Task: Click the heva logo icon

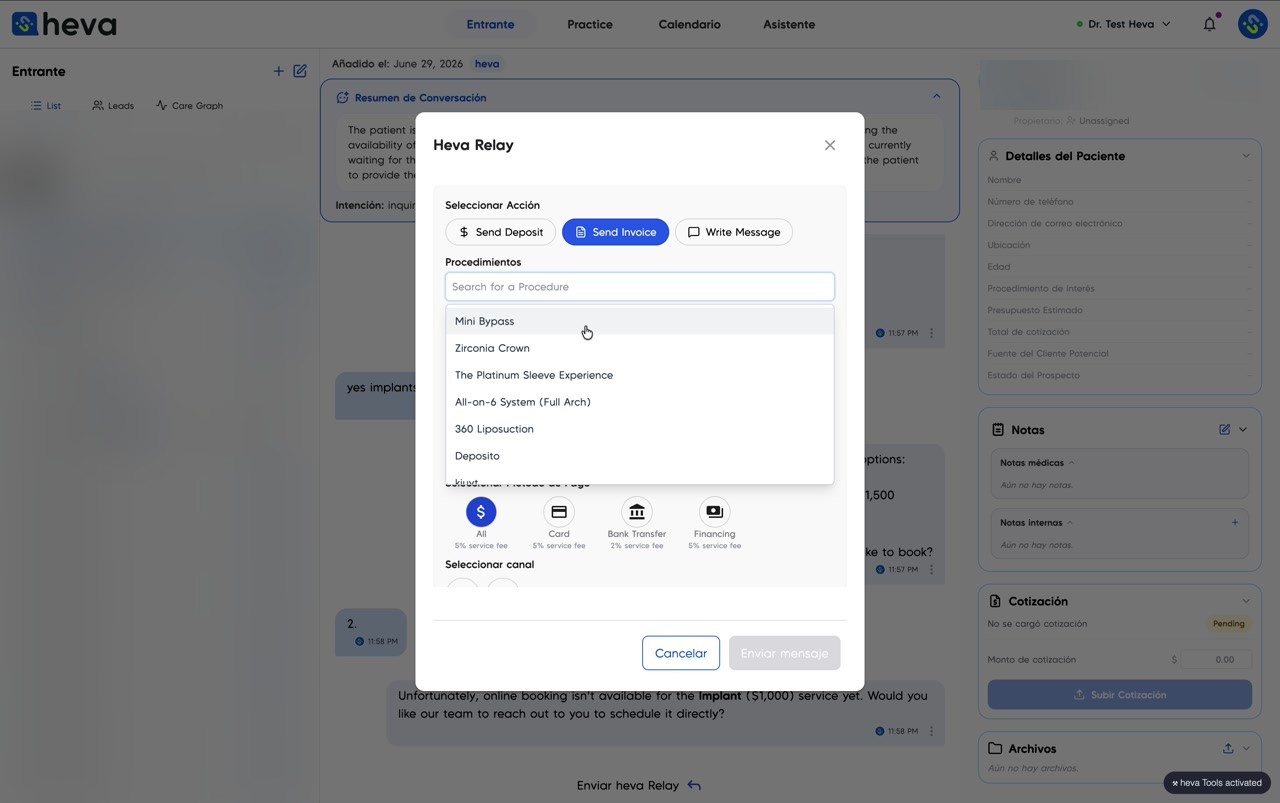Action: [25, 24]
